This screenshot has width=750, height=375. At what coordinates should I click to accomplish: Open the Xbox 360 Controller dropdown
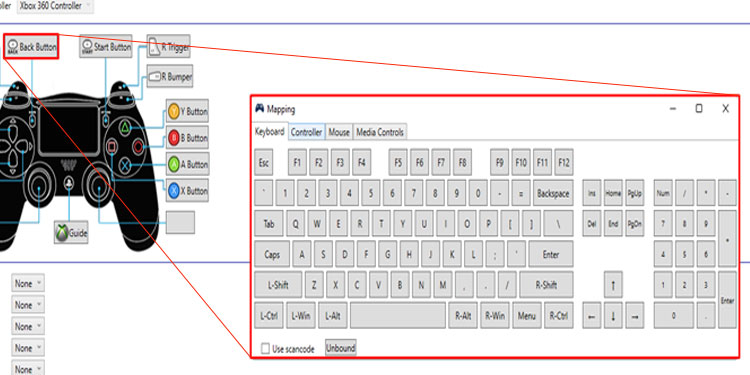tap(55, 6)
